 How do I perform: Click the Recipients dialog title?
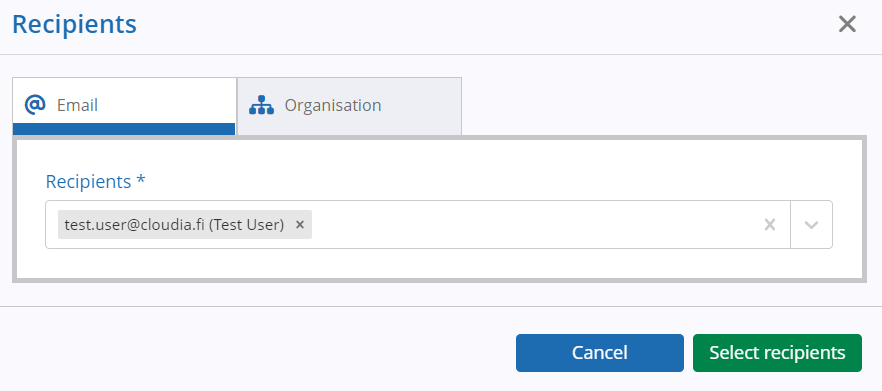click(x=74, y=25)
